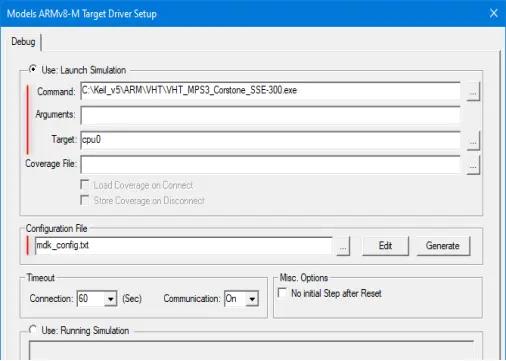
Task: Select Use: Launch Simulation radio button
Action: [x=33, y=69]
